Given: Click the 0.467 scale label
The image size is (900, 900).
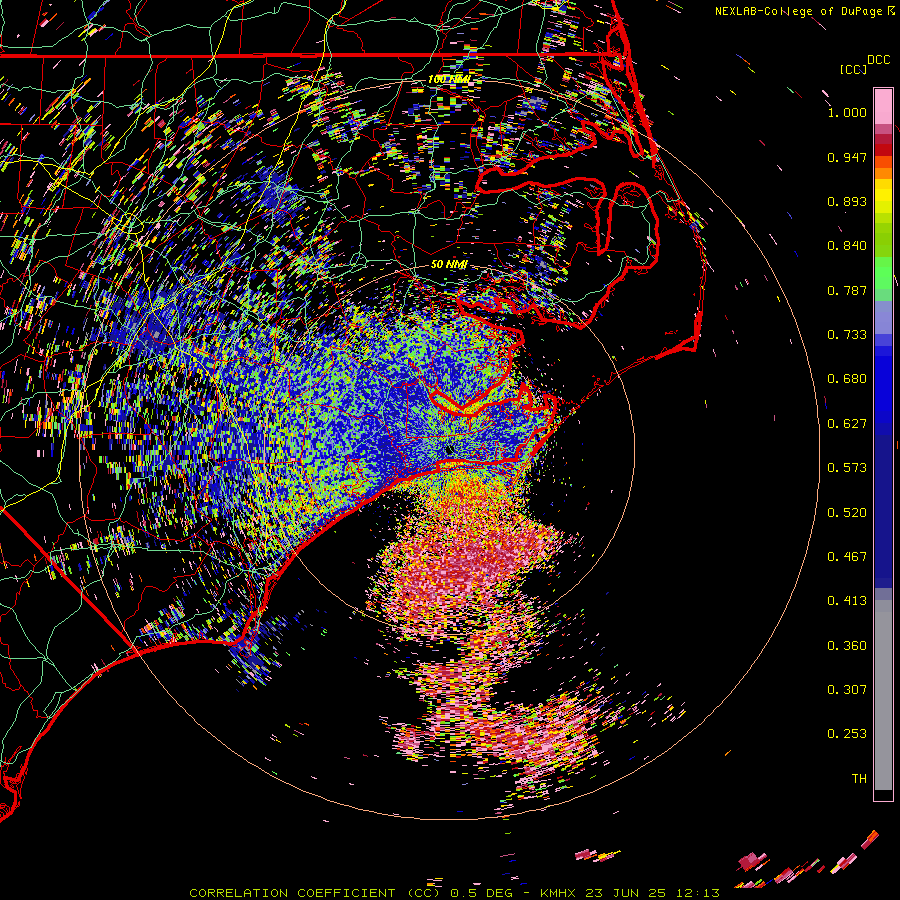Looking at the screenshot, I should click(847, 557).
